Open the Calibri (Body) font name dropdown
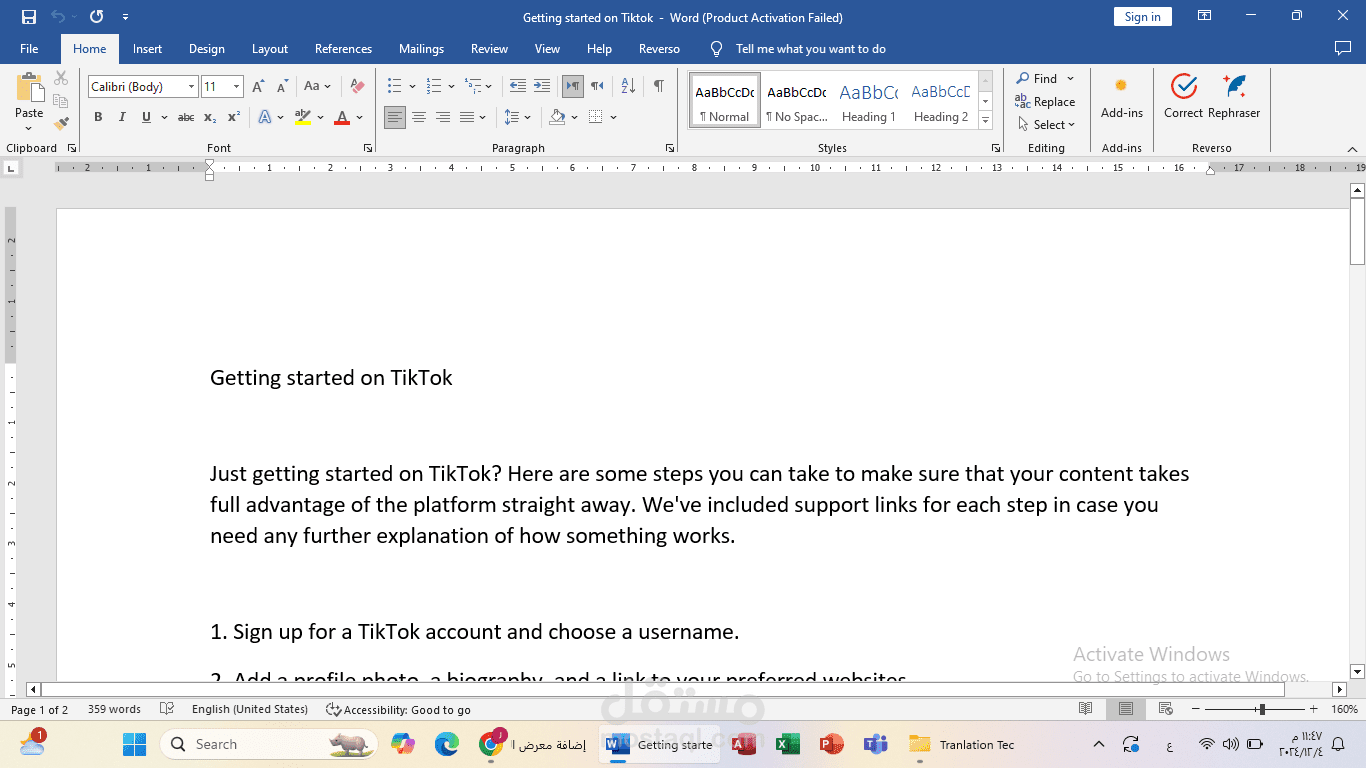This screenshot has width=1366, height=768. (192, 87)
